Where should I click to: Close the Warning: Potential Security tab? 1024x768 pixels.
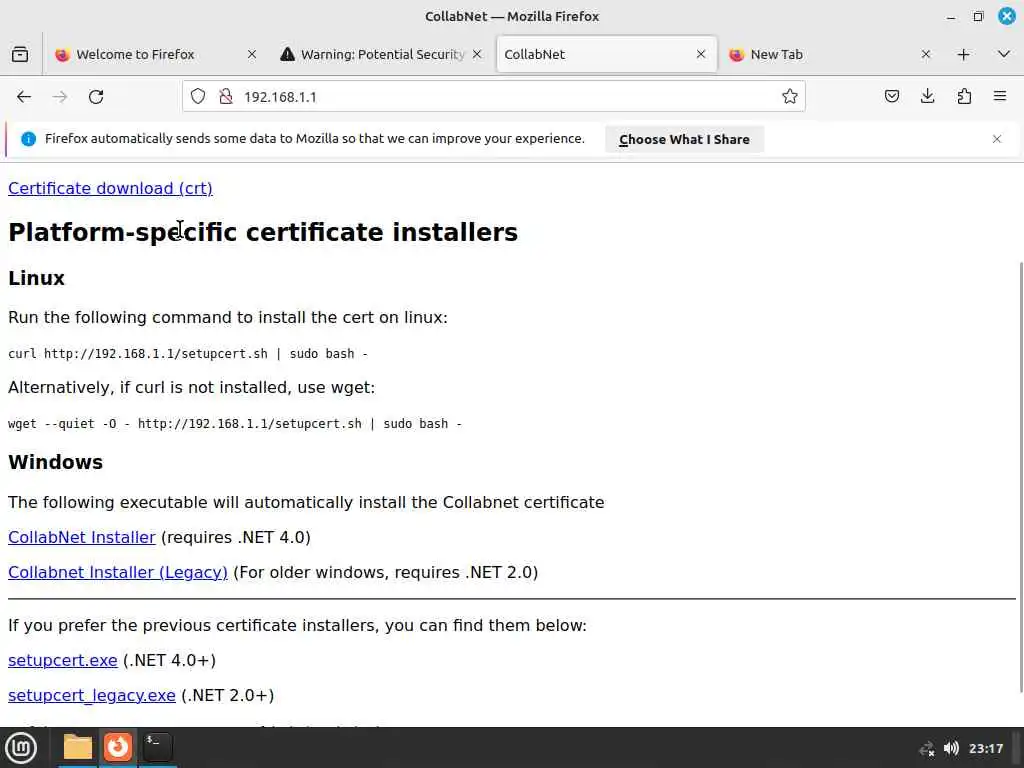[x=477, y=54]
